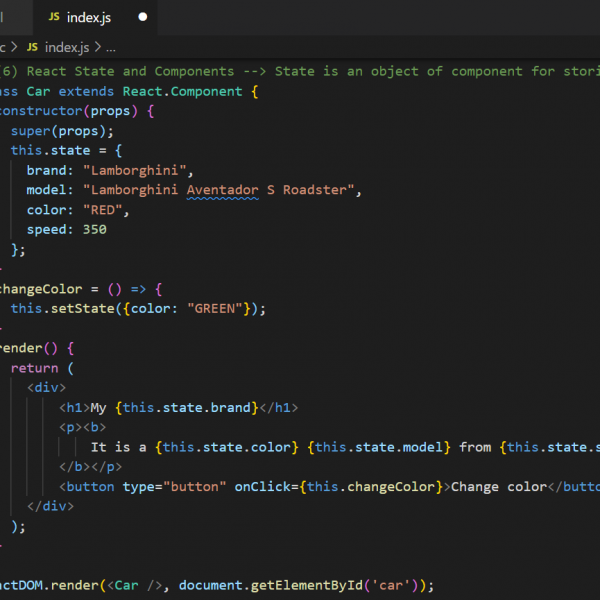Viewport: 600px width, 600px height.
Task: Click the JS icon in the breadcrumb bar
Action: pos(32,47)
